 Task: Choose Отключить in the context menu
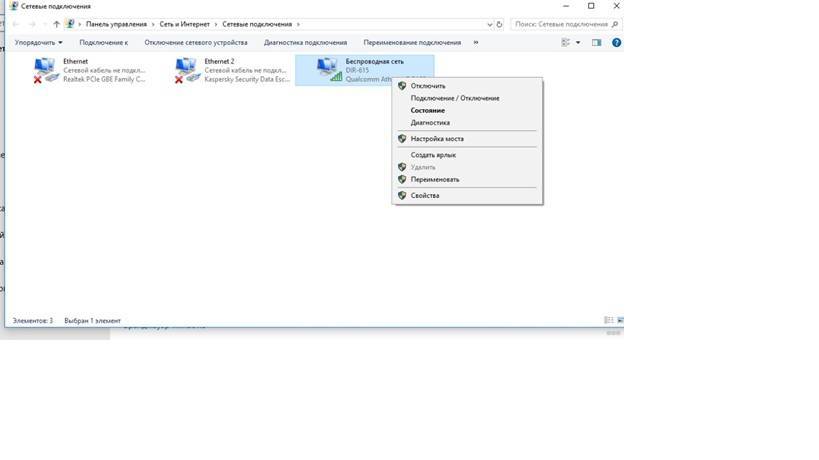pos(428,86)
